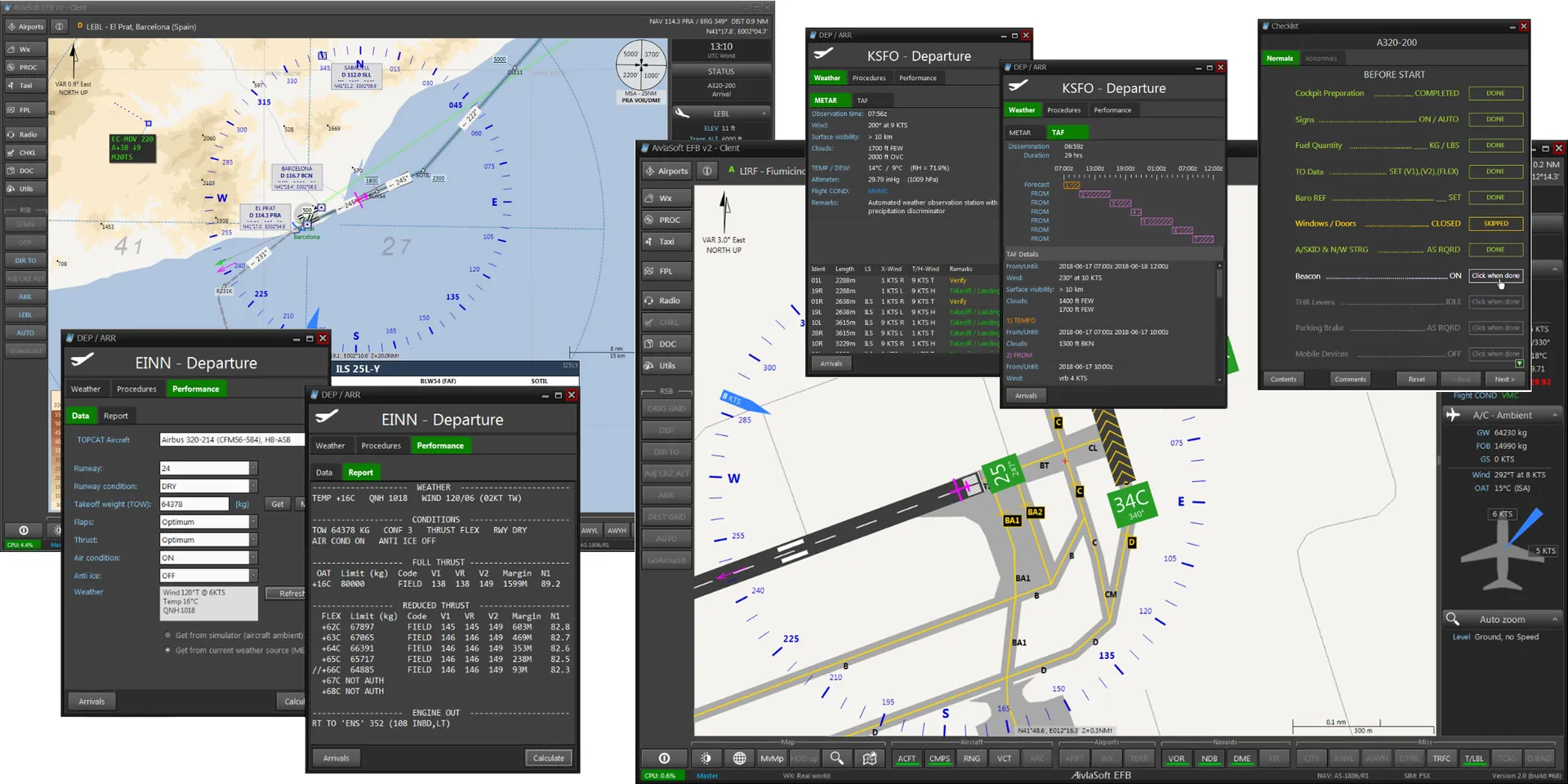Screen dimensions: 1568x784
Task: Click the brightness icon in the Map toolbar
Action: coord(706,758)
